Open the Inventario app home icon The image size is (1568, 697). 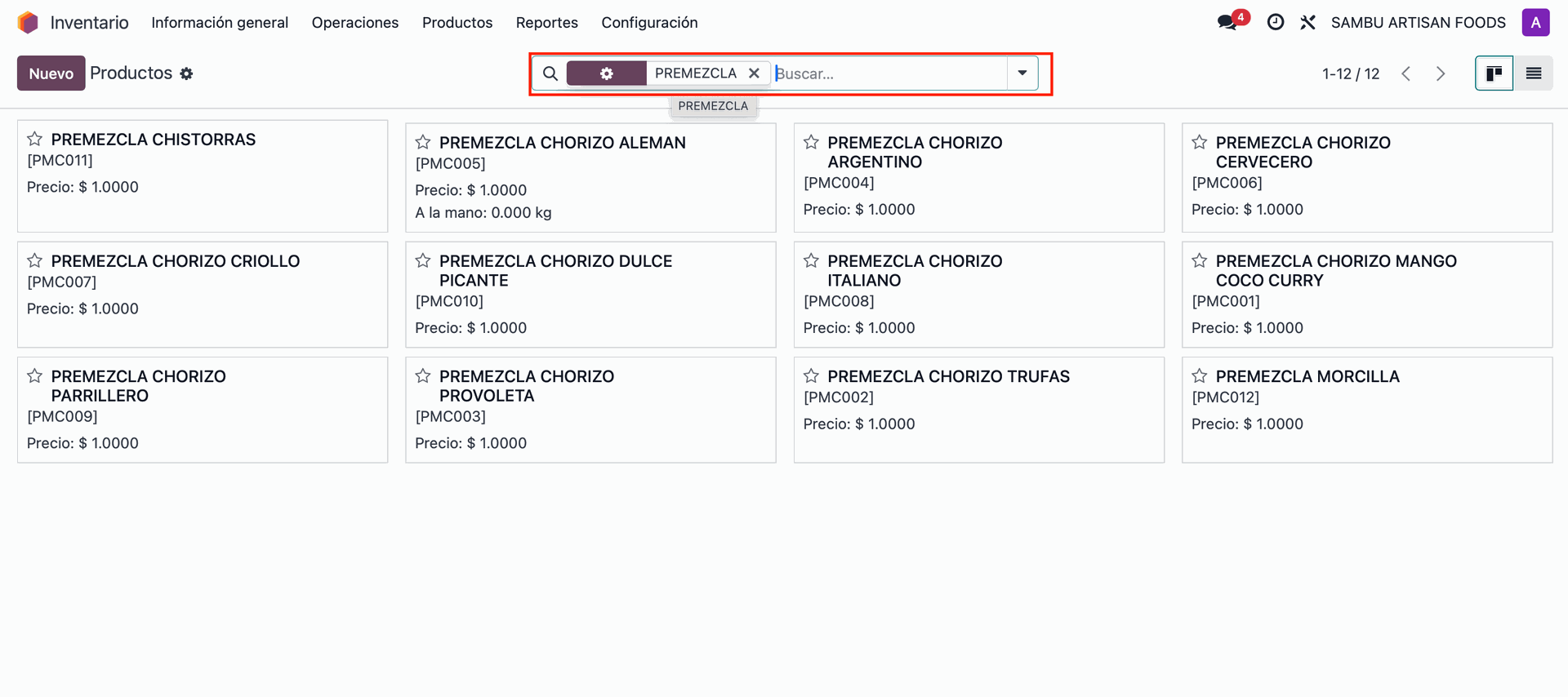click(x=28, y=23)
